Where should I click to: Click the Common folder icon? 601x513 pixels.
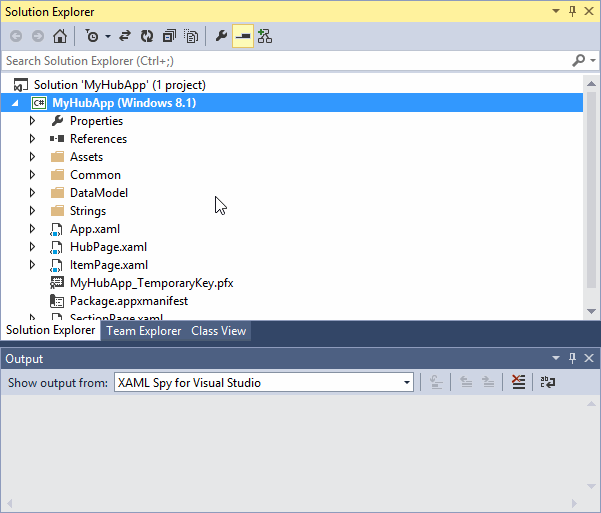coord(57,175)
